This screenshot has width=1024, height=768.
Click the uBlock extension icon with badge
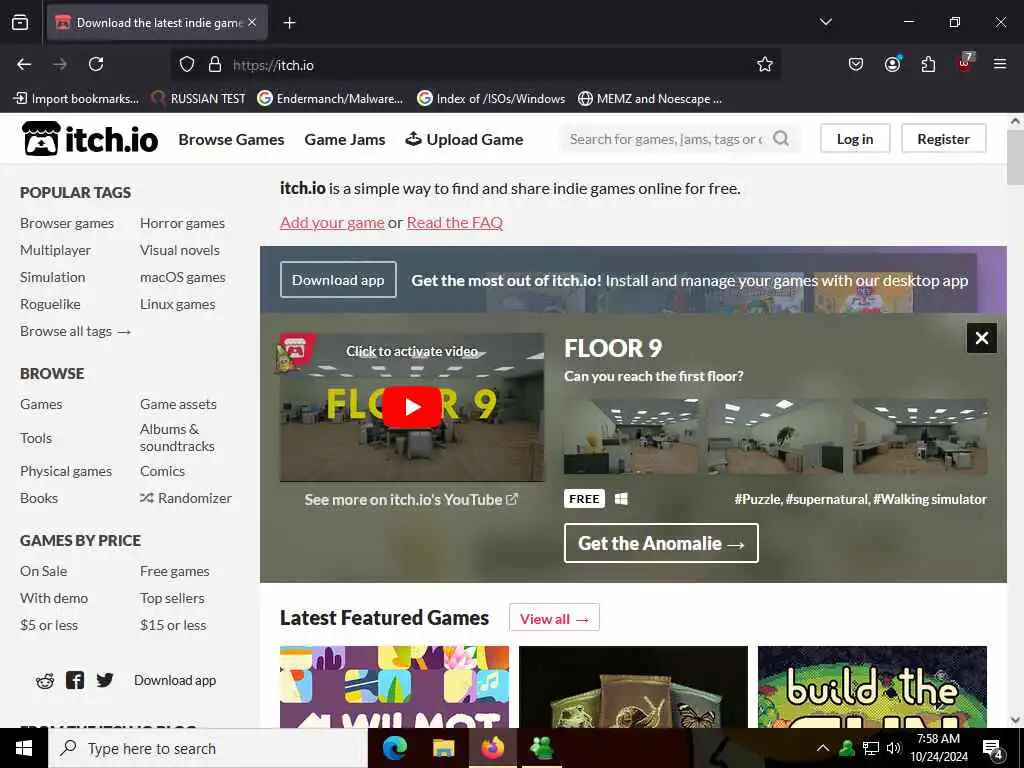pos(965,63)
